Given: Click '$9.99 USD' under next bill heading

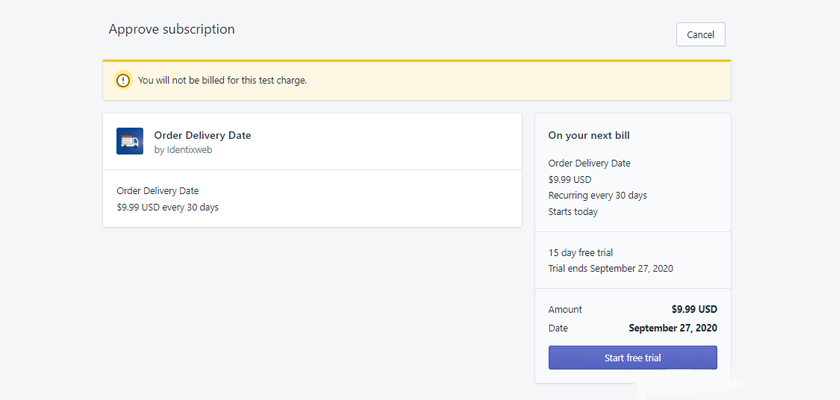Looking at the screenshot, I should click(x=569, y=179).
